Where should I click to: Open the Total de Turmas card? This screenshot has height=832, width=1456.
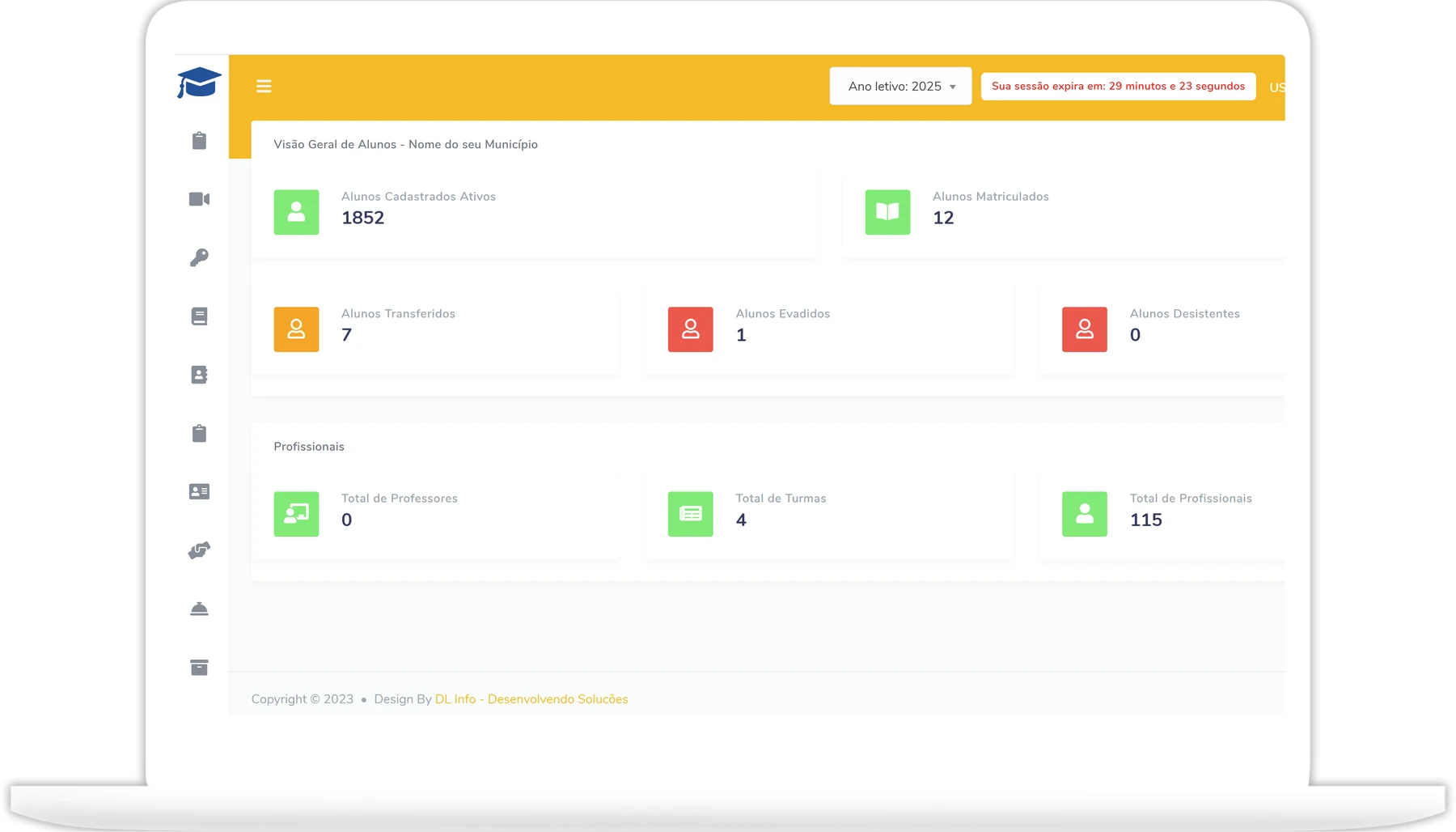[x=829, y=515]
